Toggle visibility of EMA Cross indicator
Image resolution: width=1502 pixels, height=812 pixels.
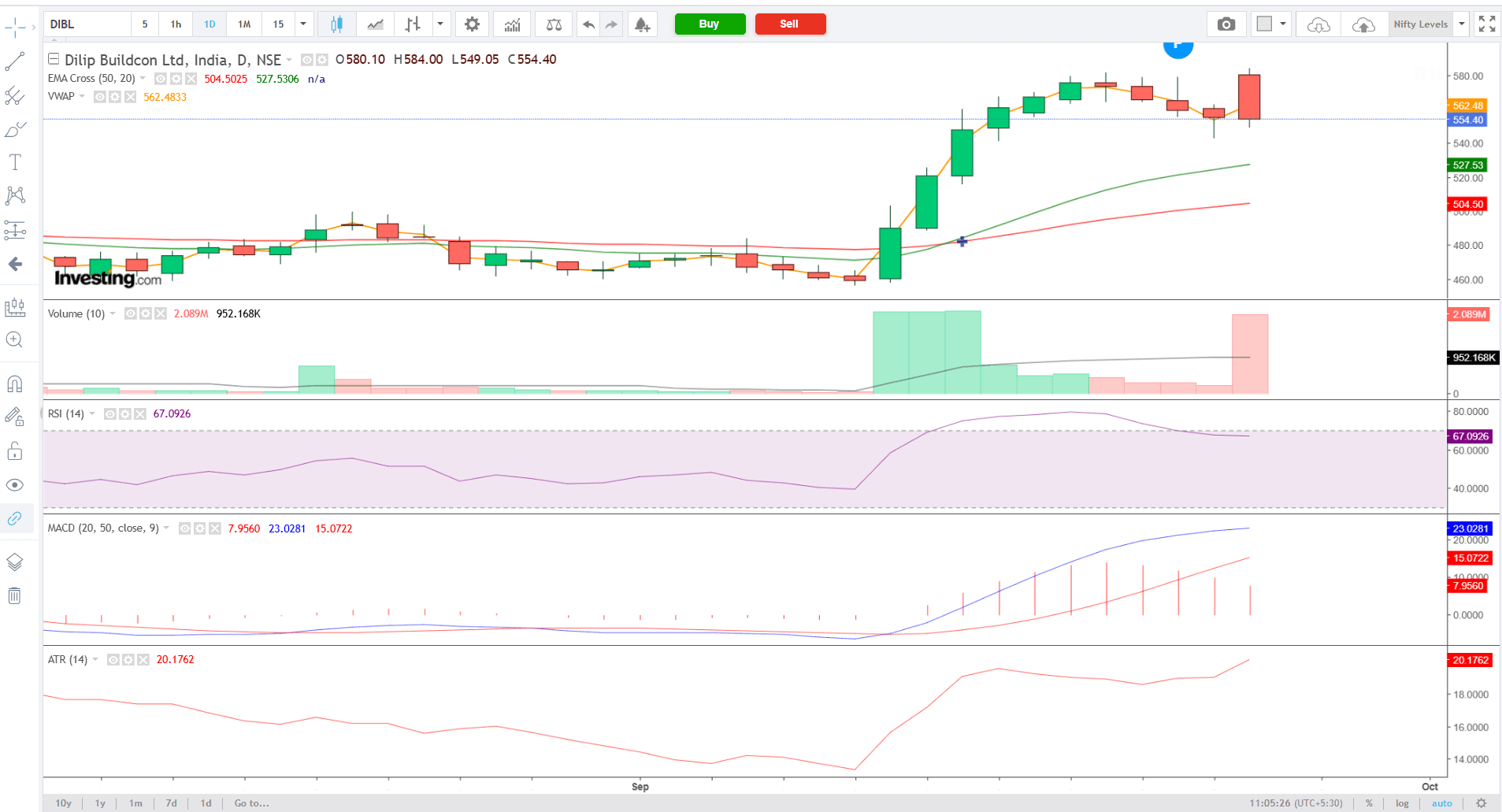(161, 79)
